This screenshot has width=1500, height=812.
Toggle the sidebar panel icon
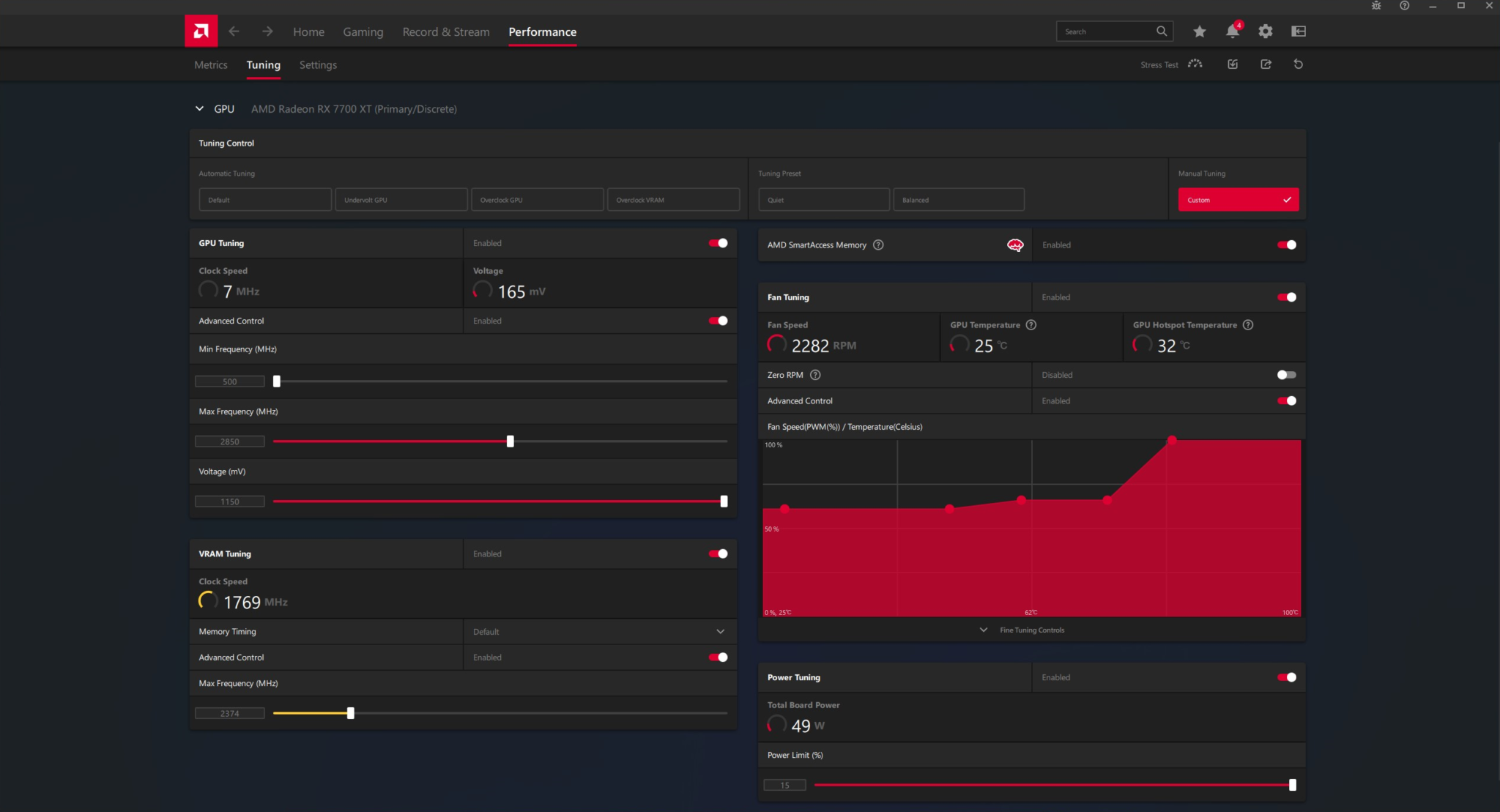tap(1299, 31)
